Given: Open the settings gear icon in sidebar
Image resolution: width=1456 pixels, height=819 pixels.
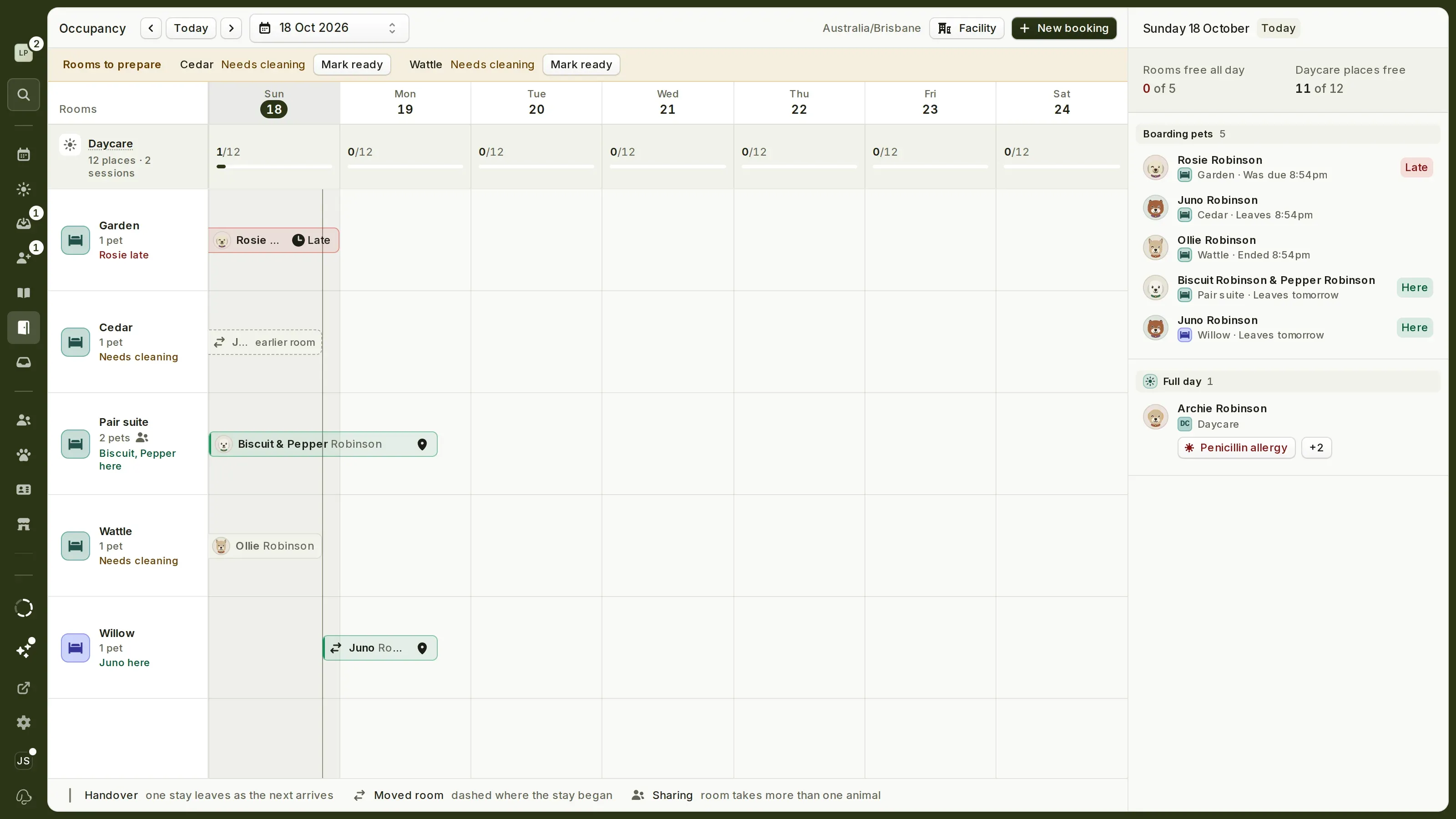Looking at the screenshot, I should pyautogui.click(x=23, y=723).
